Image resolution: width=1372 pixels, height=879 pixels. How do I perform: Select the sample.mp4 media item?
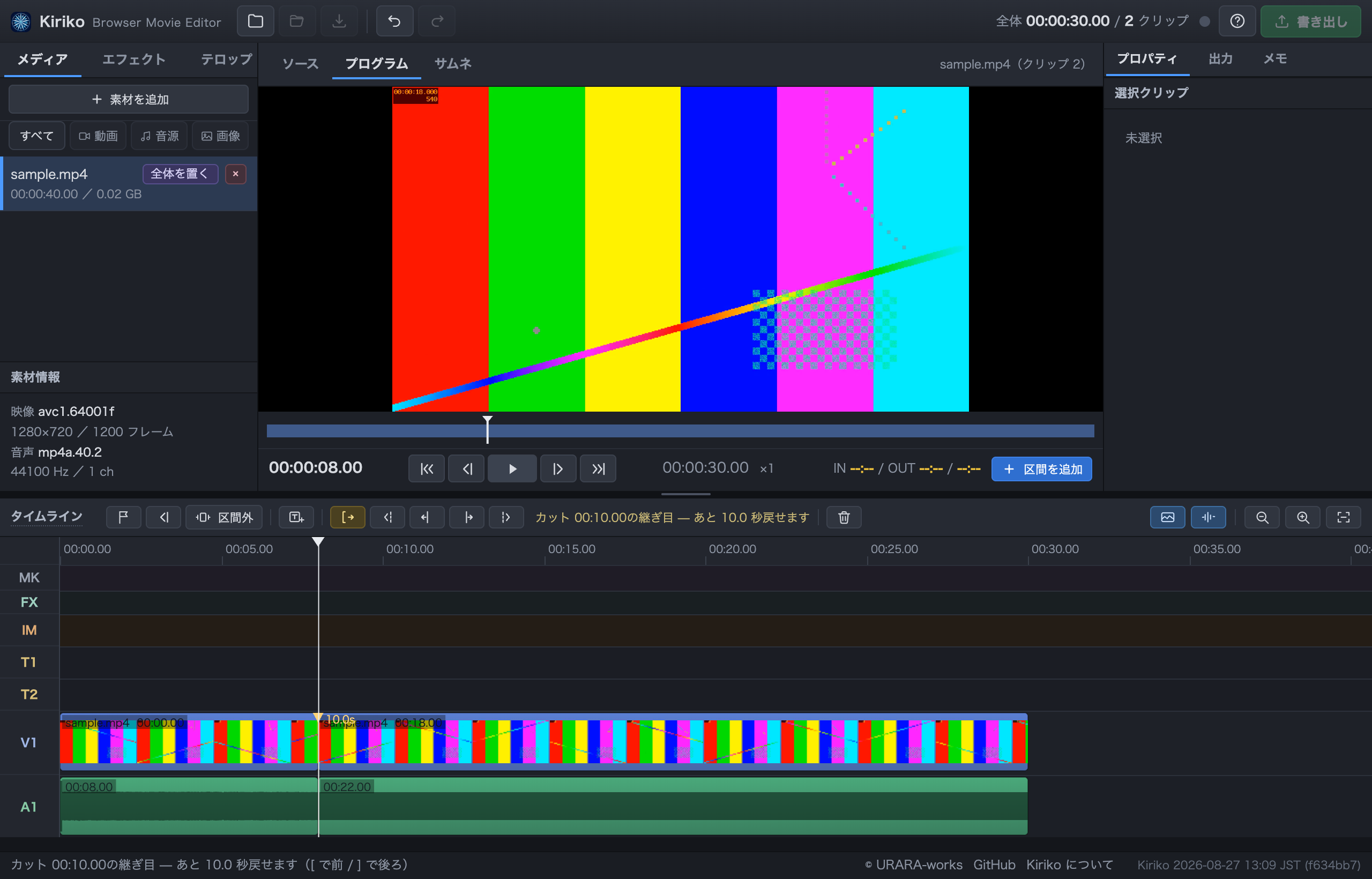(x=129, y=184)
